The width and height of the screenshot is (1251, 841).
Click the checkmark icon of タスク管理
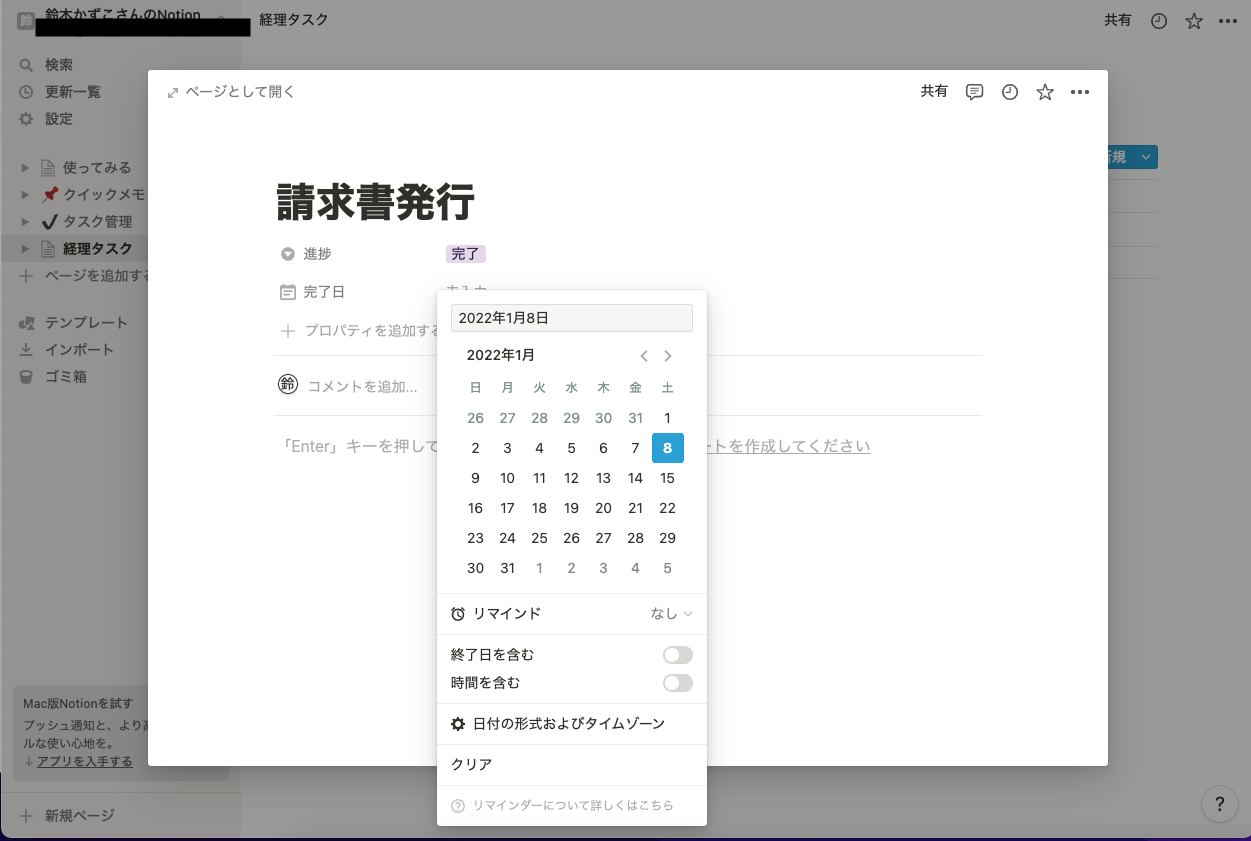click(x=50, y=221)
